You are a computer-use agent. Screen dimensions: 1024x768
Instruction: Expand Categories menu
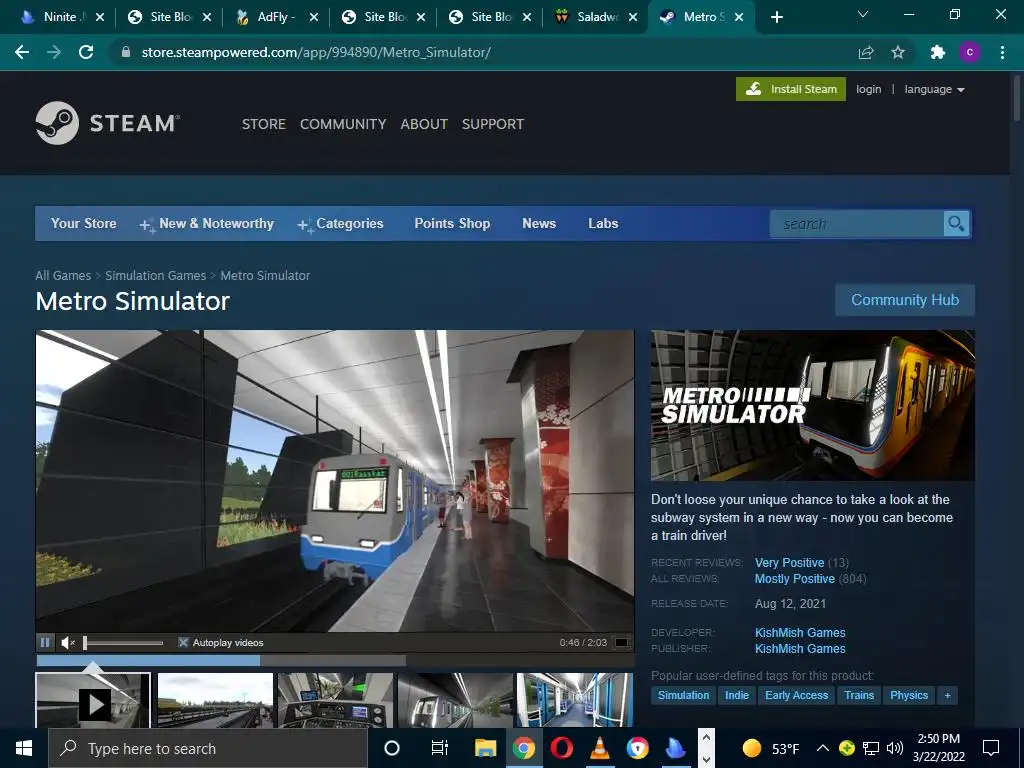click(341, 224)
